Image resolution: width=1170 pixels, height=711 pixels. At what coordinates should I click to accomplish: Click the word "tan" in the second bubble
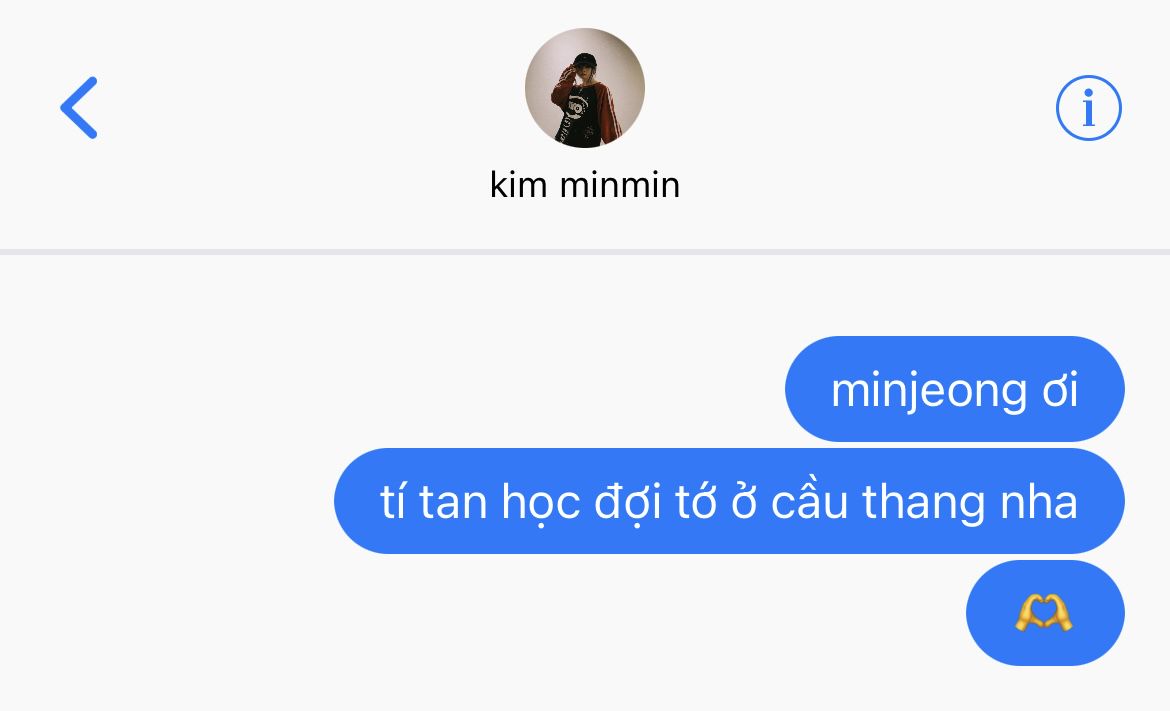click(453, 503)
